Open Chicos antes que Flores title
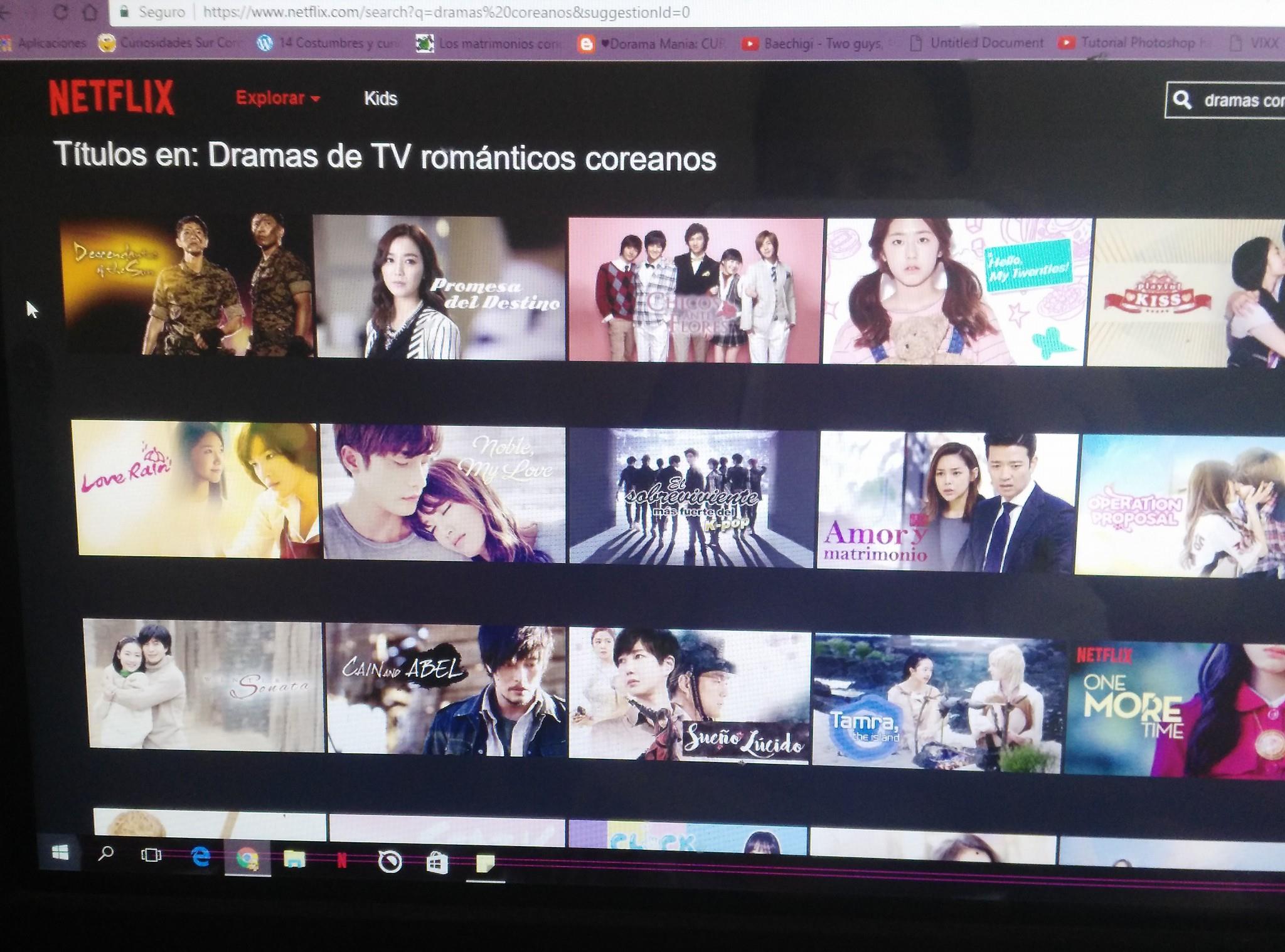 (x=696, y=290)
